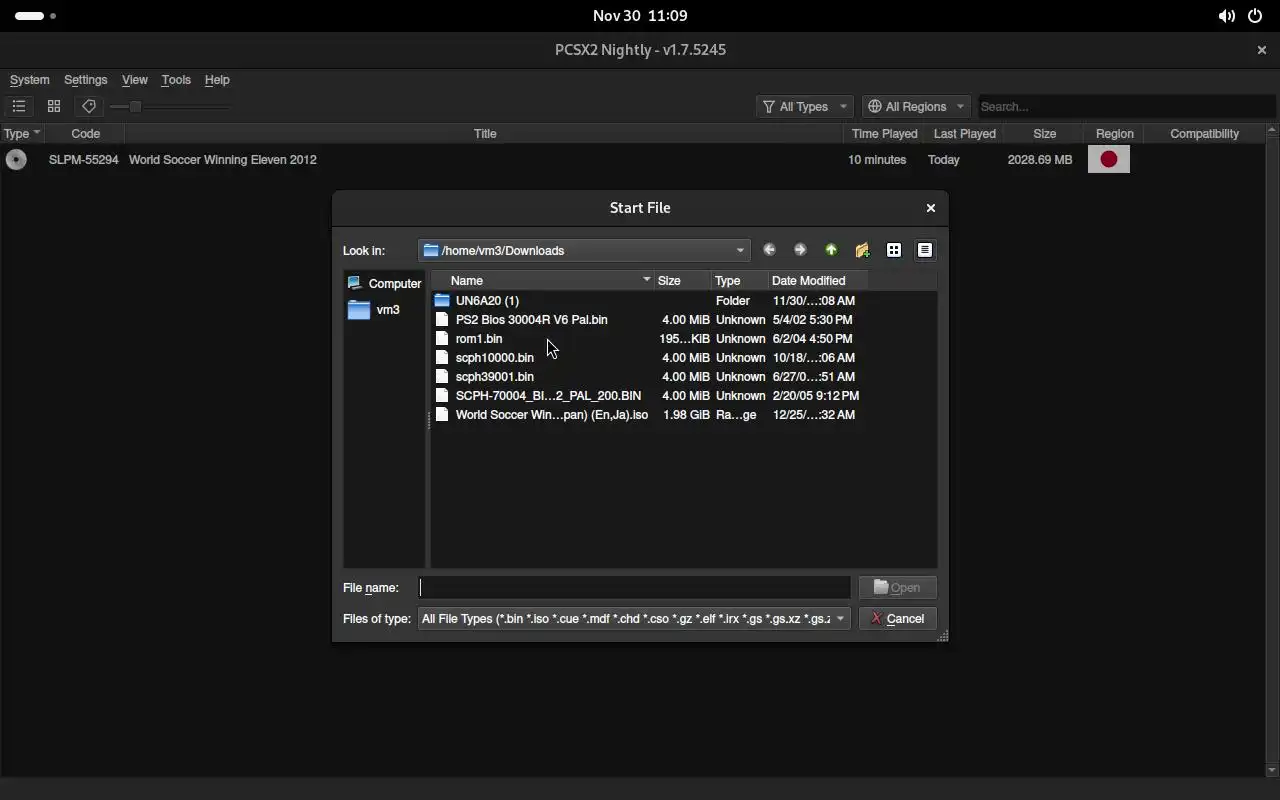Switch file dialog to icon list view
This screenshot has width=1280, height=800.
pyautogui.click(x=894, y=250)
